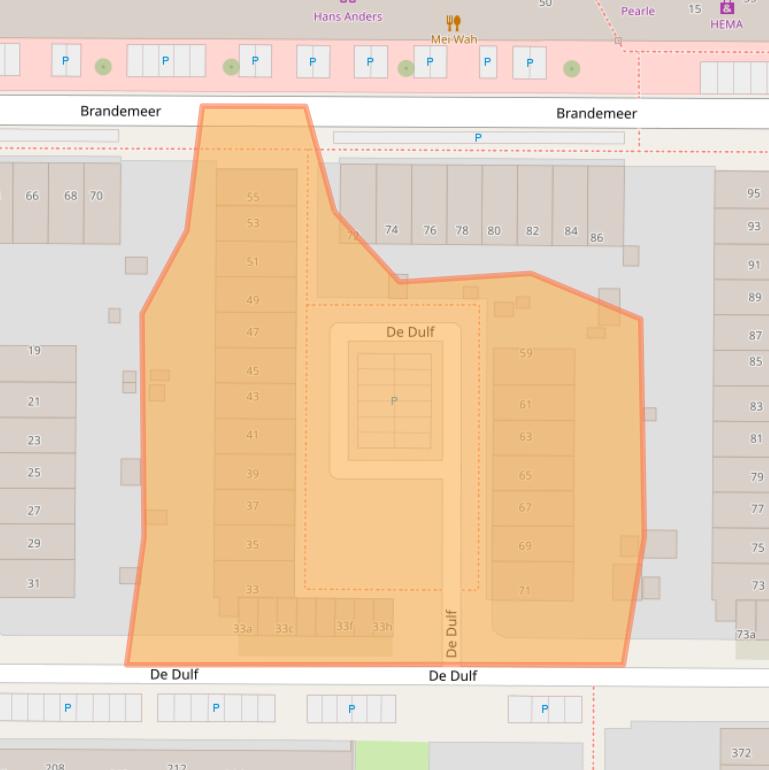Click the building labeled 73a
Screen dimensions: 769x770
746,633
